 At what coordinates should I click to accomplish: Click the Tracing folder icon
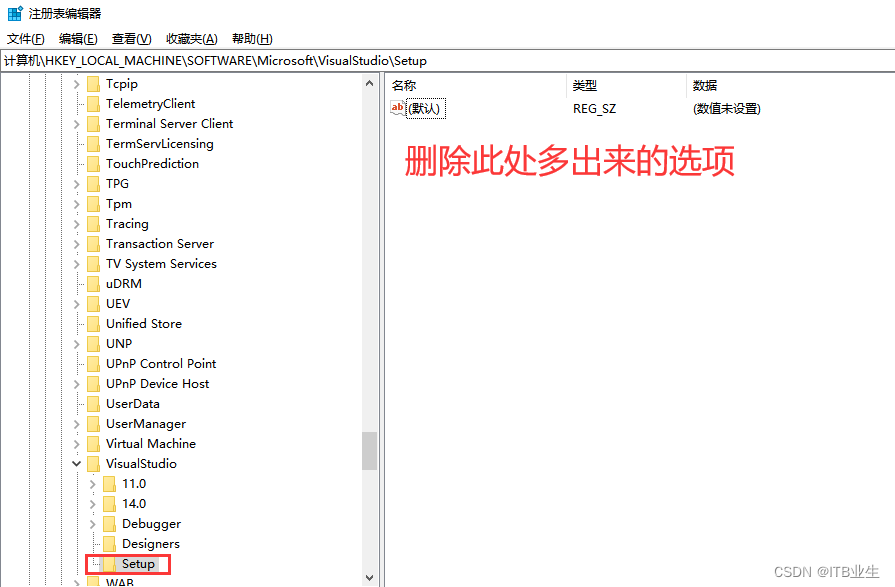coord(93,224)
